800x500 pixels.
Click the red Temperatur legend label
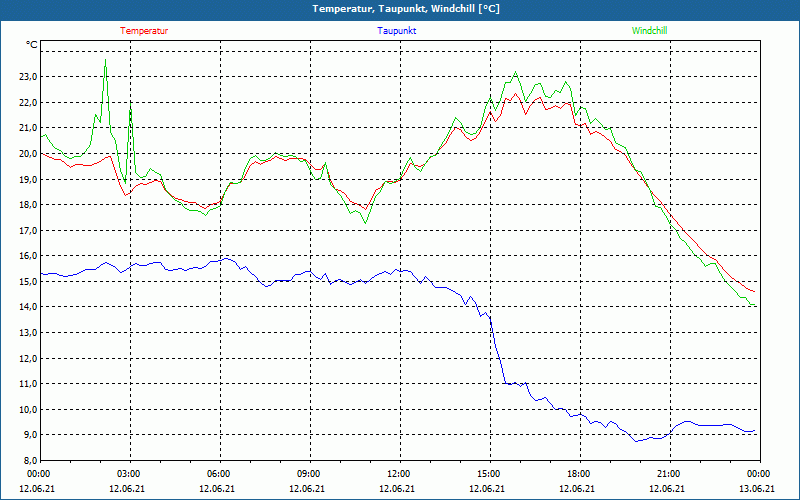click(144, 31)
